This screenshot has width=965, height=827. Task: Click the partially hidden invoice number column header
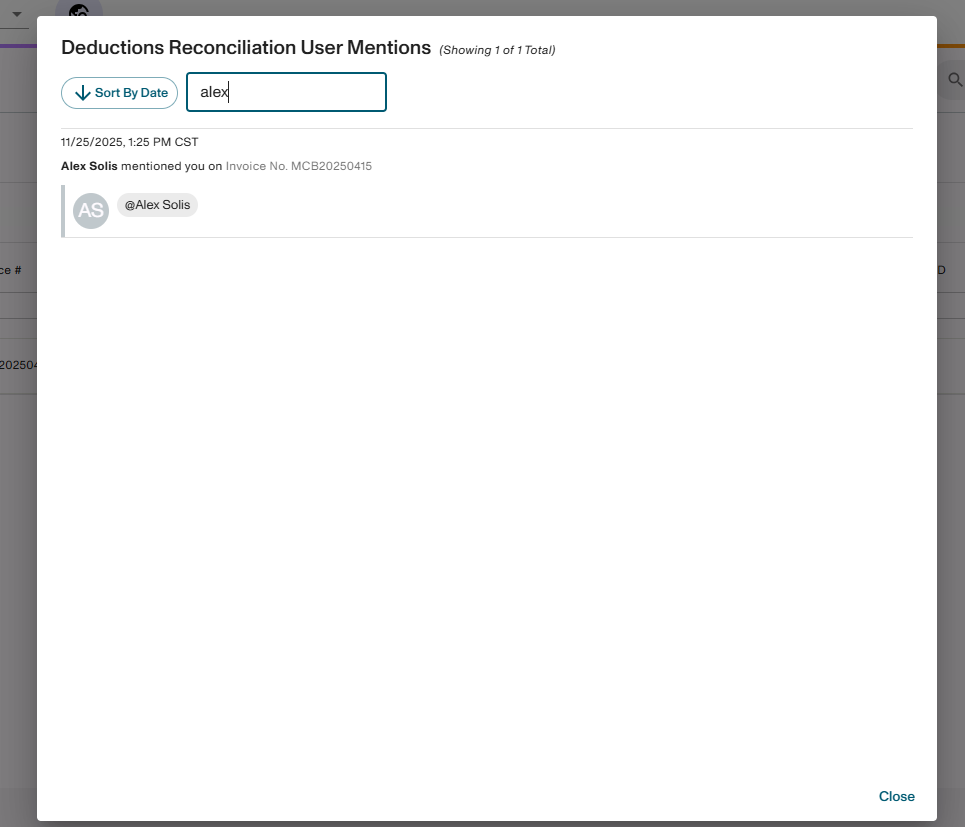pos(12,270)
